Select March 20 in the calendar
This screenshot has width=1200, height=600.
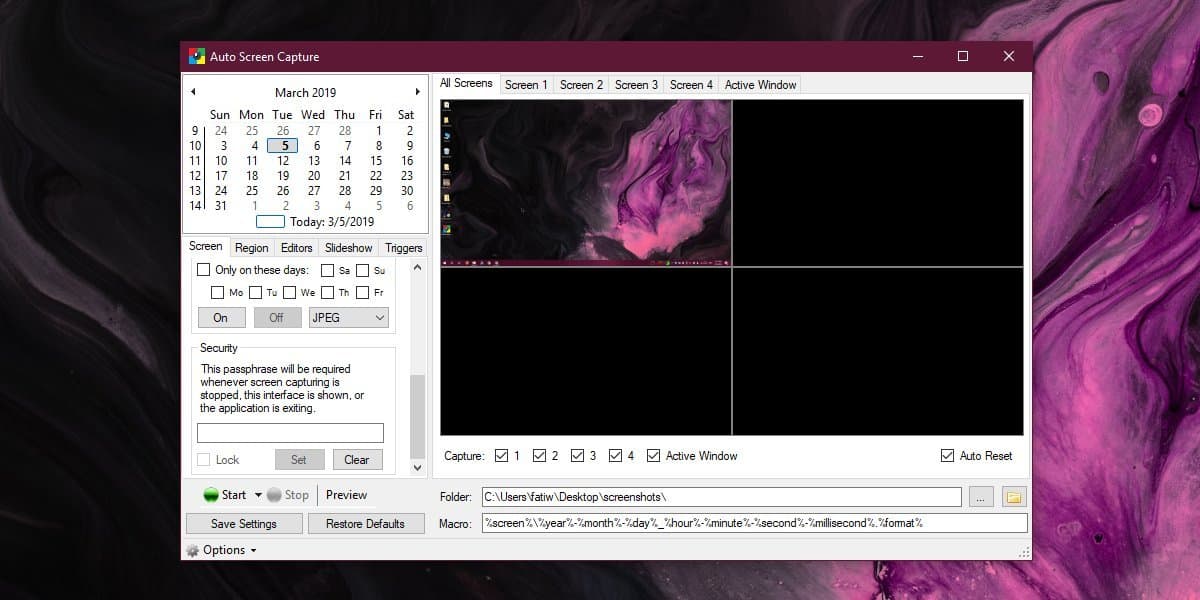314,175
